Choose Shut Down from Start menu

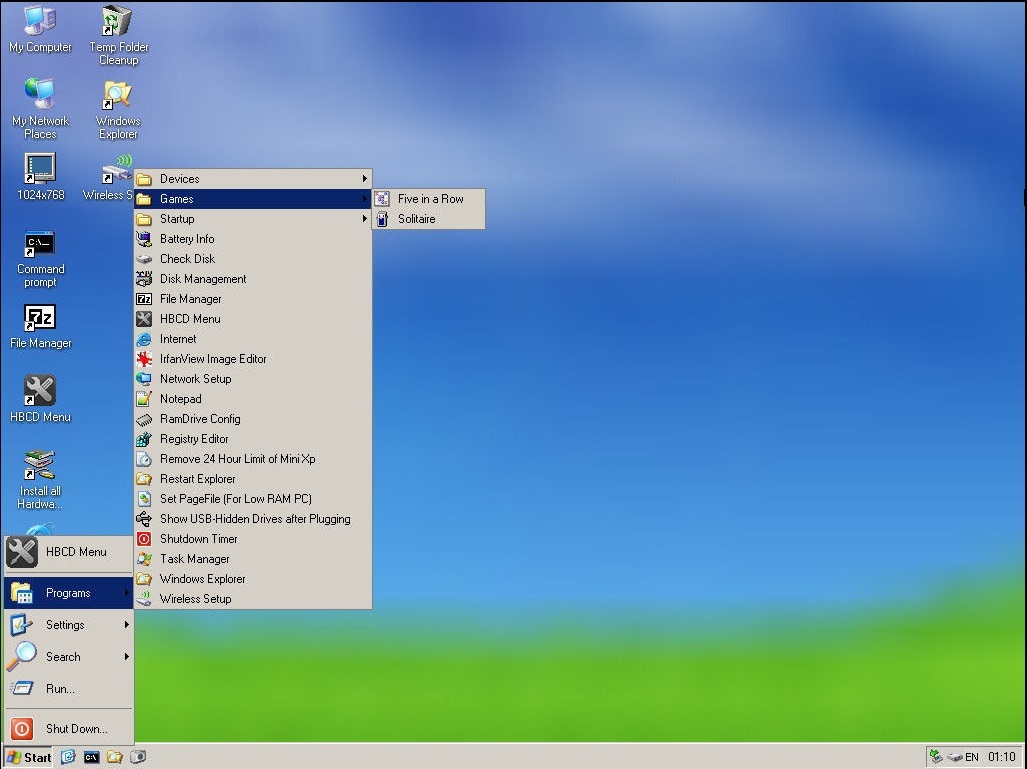[x=69, y=728]
